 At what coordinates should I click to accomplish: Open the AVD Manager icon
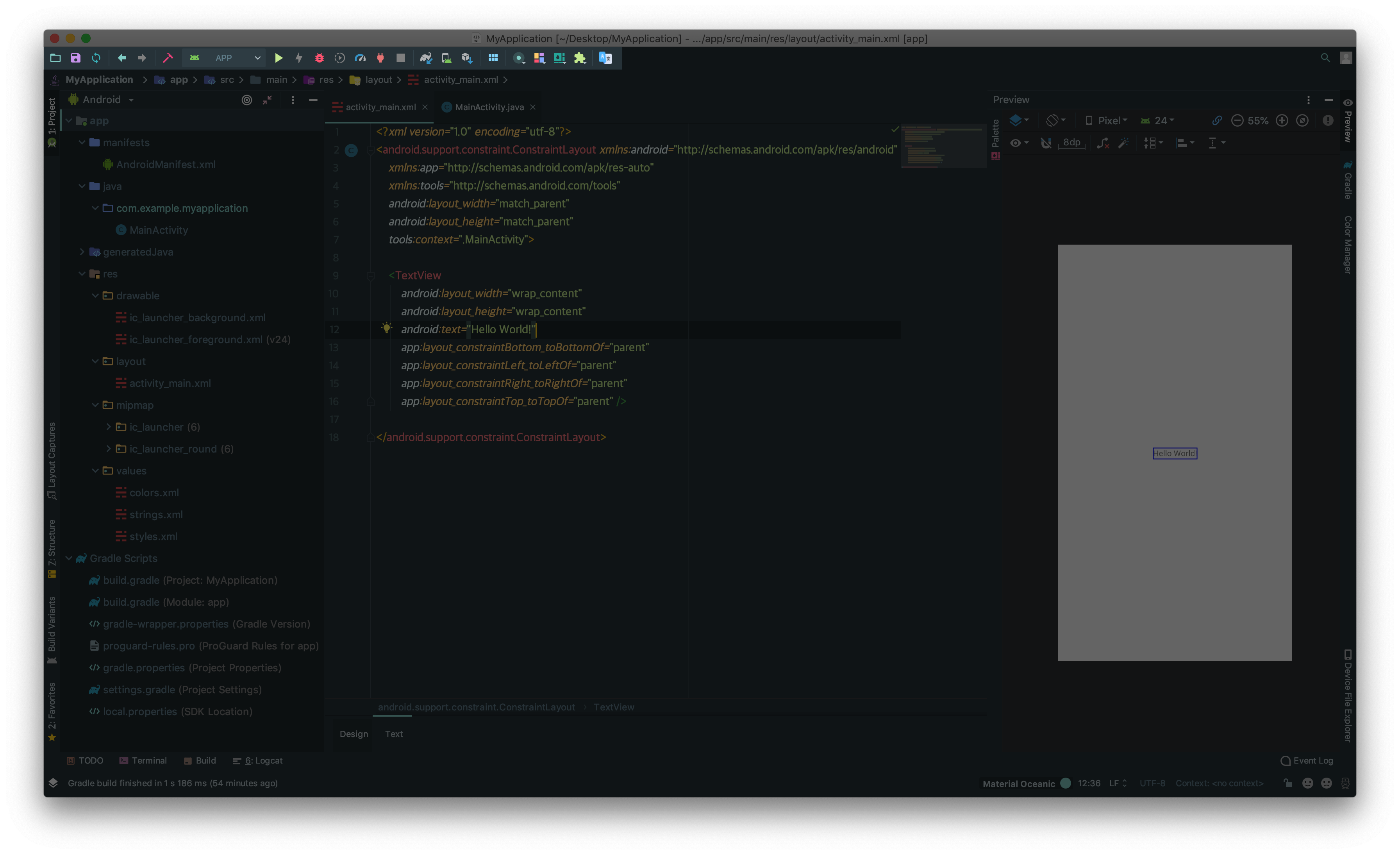pos(446,58)
